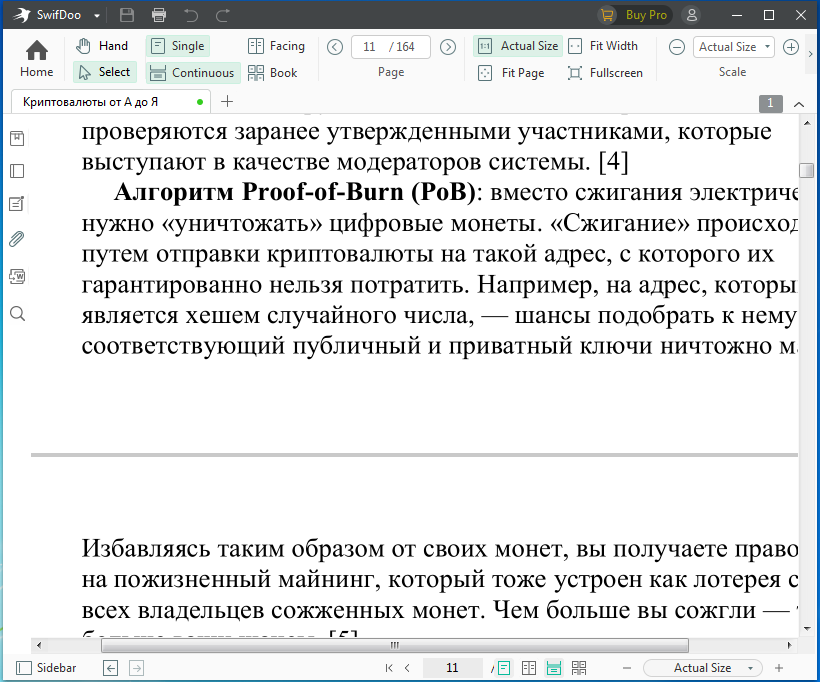This screenshot has height=682, width=820.
Task: Click the Fit Width button
Action: pyautogui.click(x=602, y=46)
